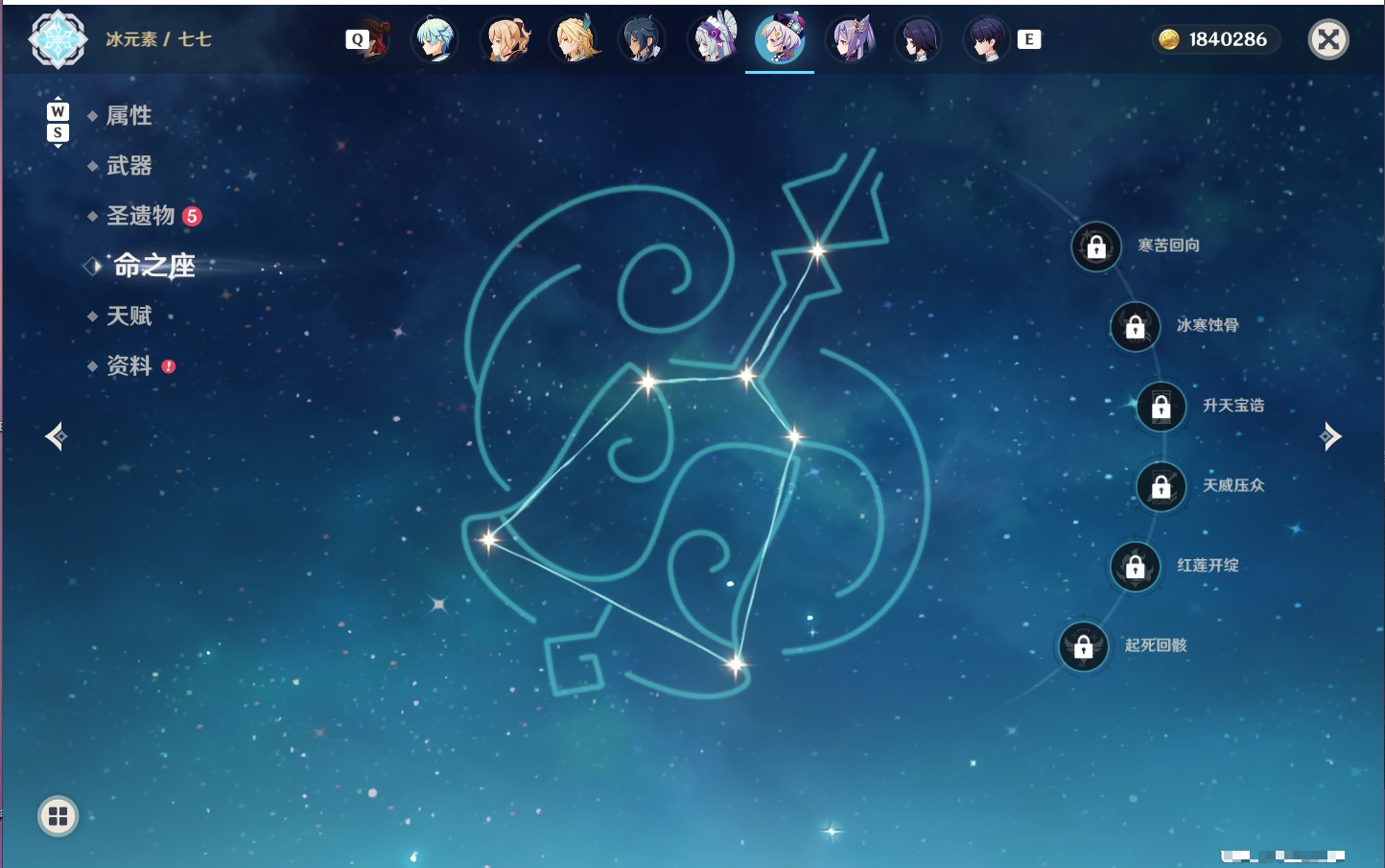Viewport: 1385px width, 868px height.
Task: Open the locked 红莲开绽 constellation node
Action: 1135,567
